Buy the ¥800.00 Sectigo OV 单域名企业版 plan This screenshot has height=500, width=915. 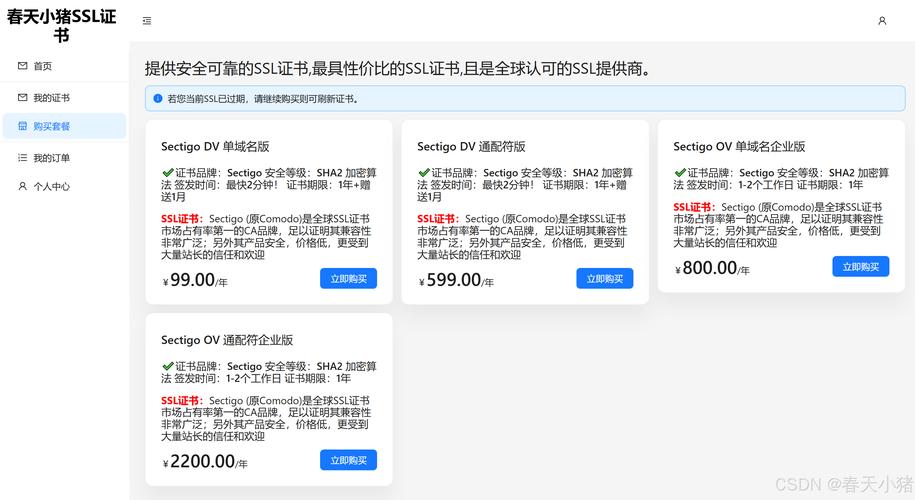pyautogui.click(x=861, y=267)
